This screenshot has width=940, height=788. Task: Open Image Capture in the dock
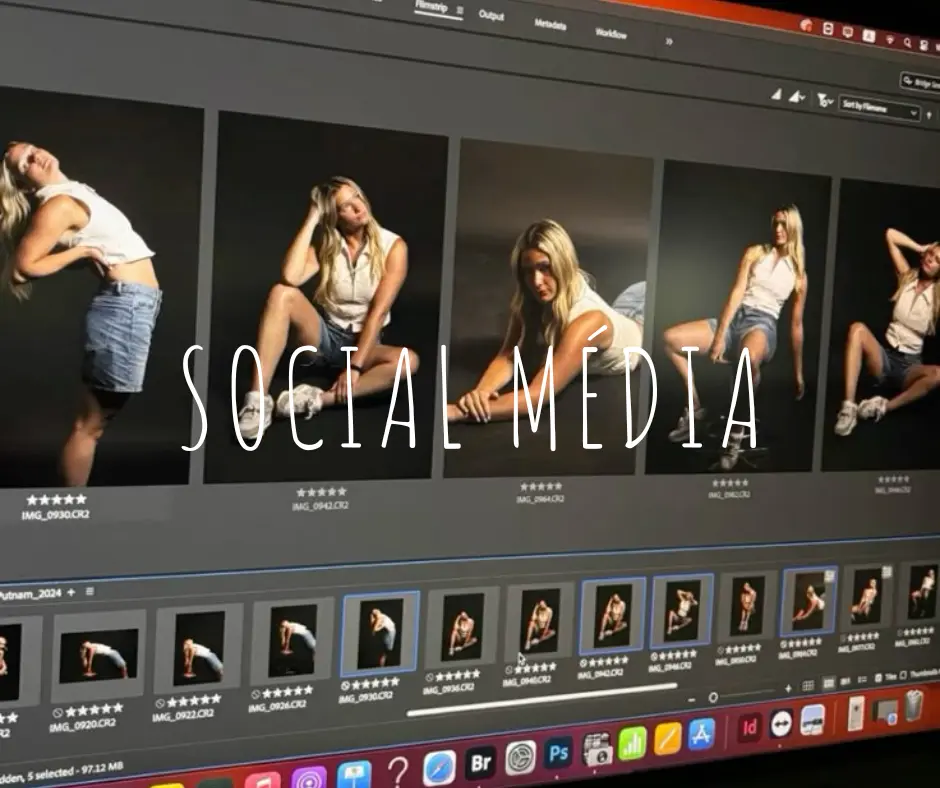coord(596,748)
